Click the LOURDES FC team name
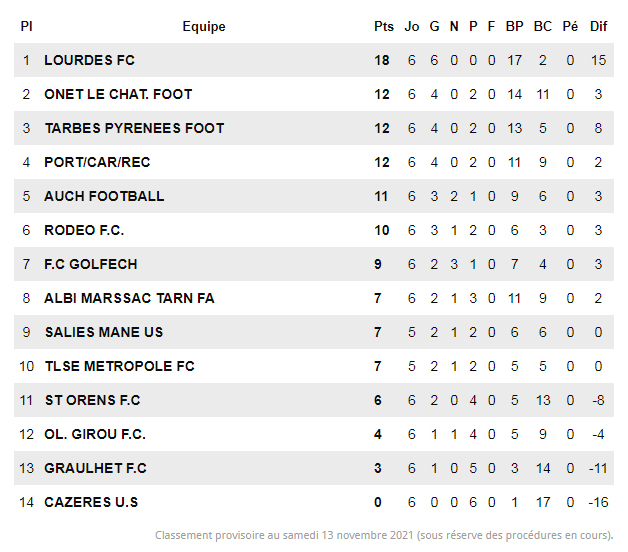Screen dimensions: 628x552 click(89, 60)
